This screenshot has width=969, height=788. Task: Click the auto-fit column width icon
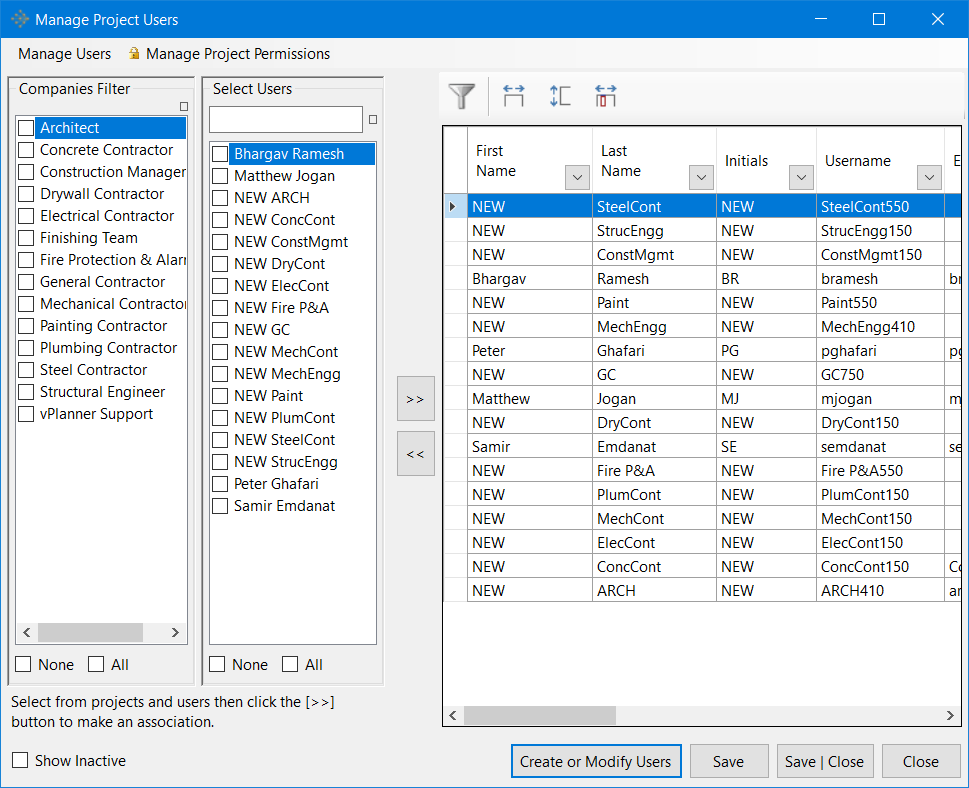[514, 96]
